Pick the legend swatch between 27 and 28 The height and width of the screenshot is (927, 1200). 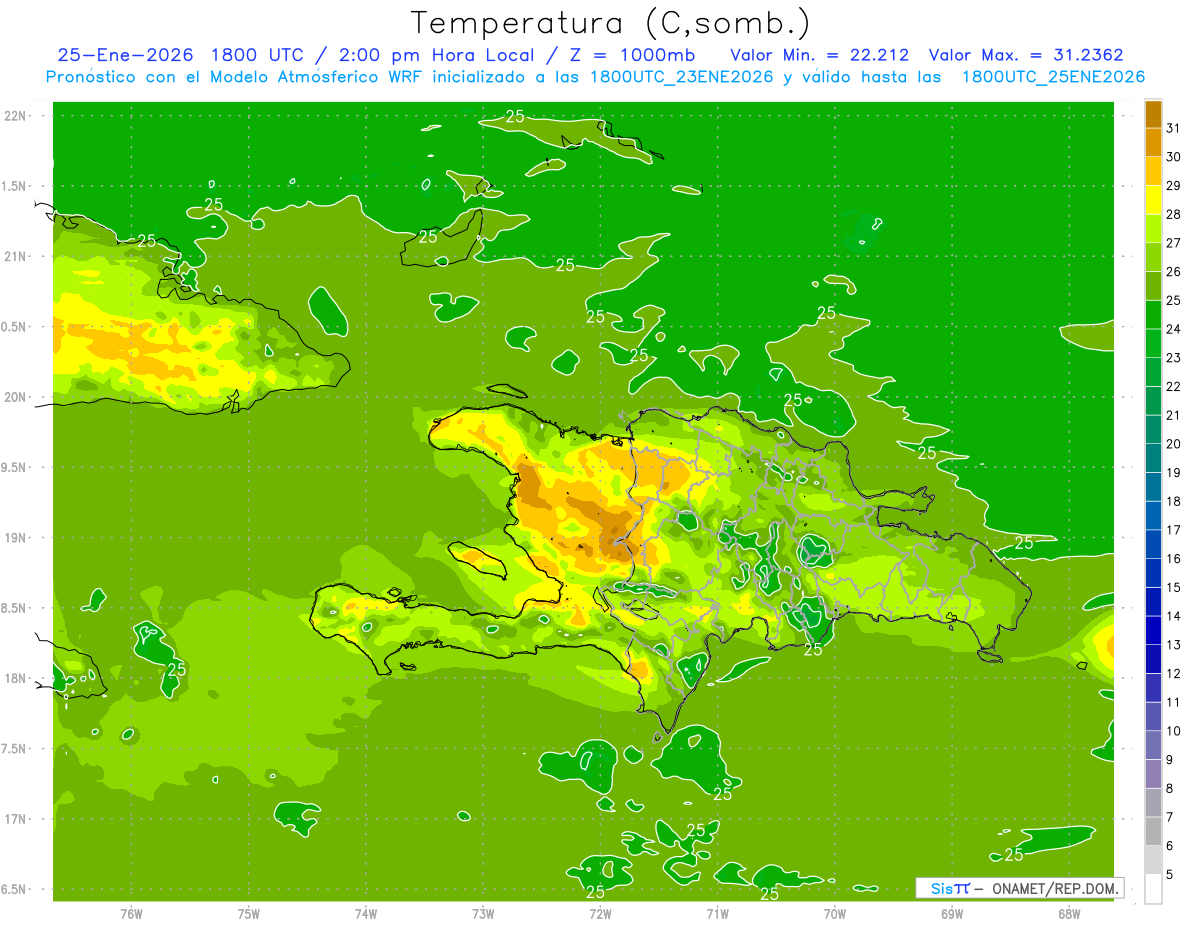tap(1153, 228)
